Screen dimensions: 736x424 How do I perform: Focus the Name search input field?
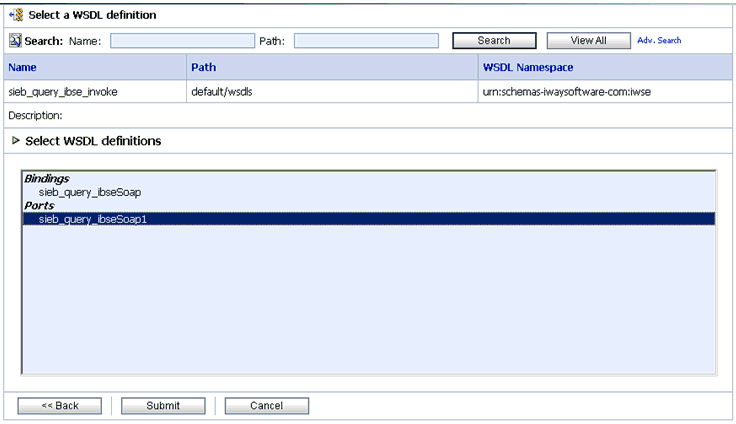tap(182, 41)
